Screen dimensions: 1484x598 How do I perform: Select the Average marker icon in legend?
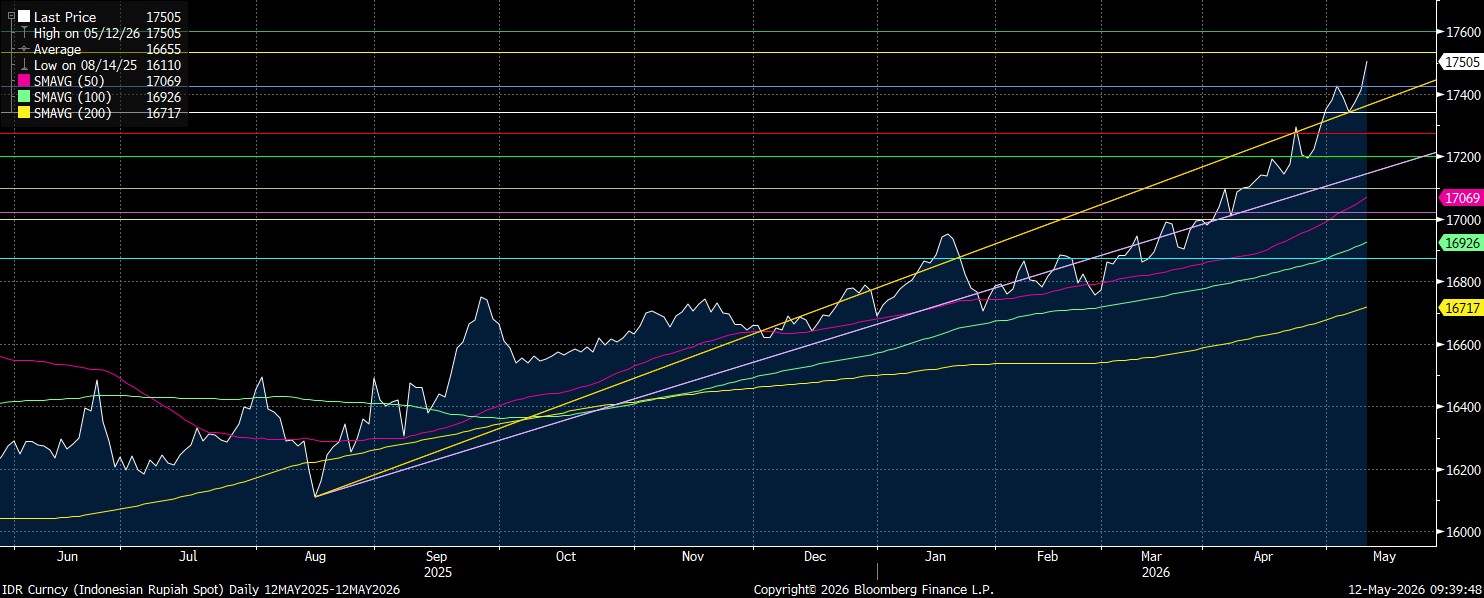(24, 49)
